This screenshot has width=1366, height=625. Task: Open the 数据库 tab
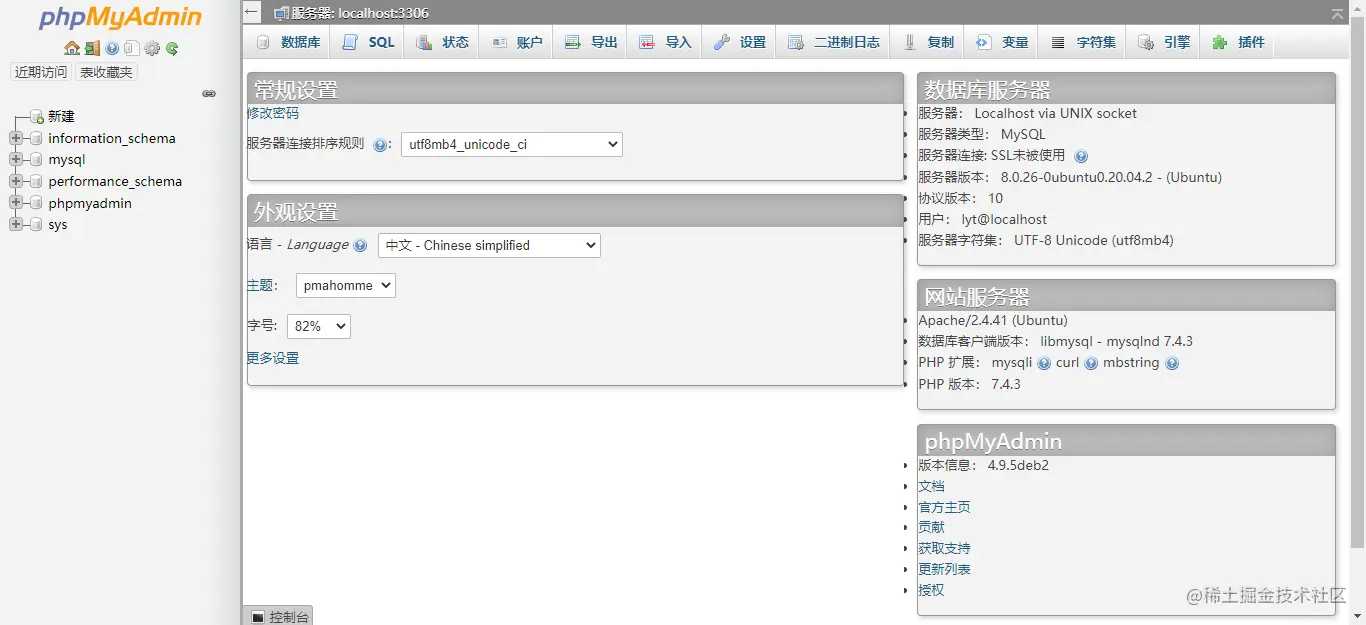288,42
